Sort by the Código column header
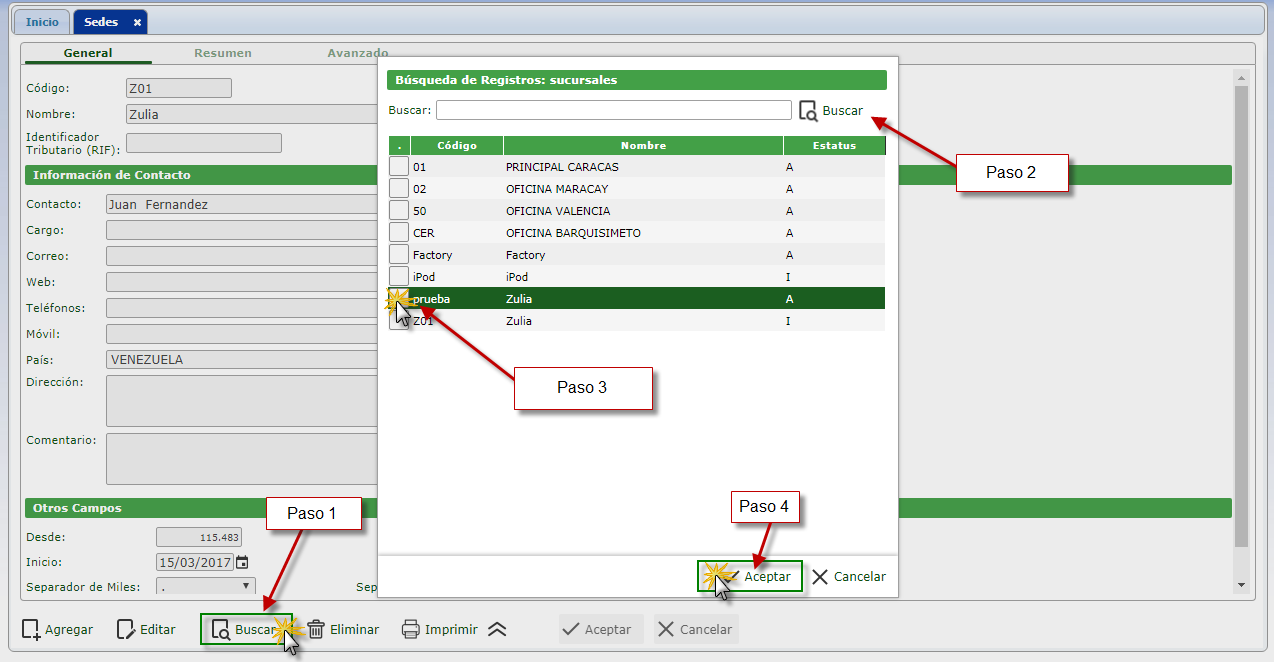The height and width of the screenshot is (662, 1274). click(x=456, y=146)
